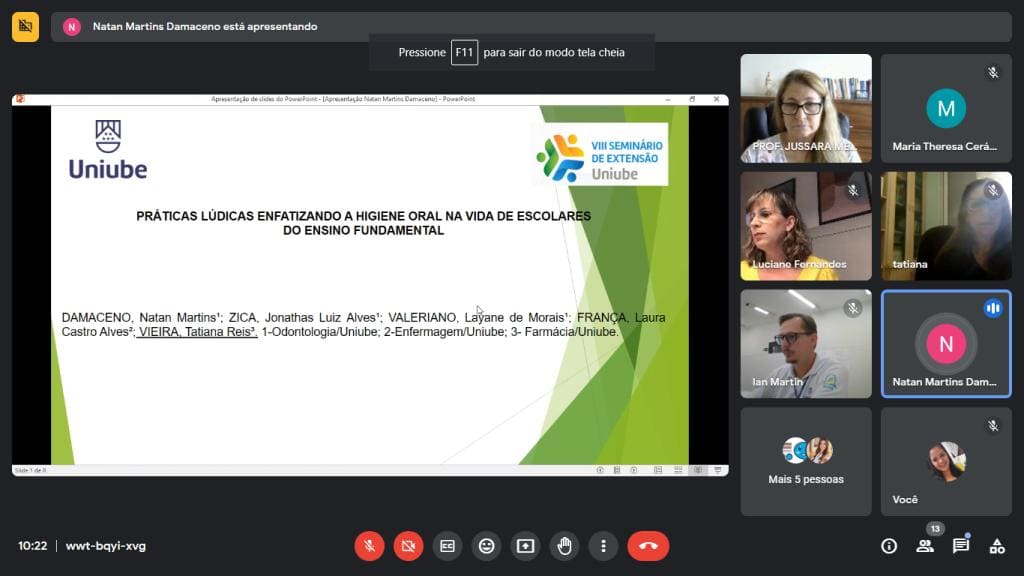
Task: Open the three-dot more options menu
Action: point(603,546)
